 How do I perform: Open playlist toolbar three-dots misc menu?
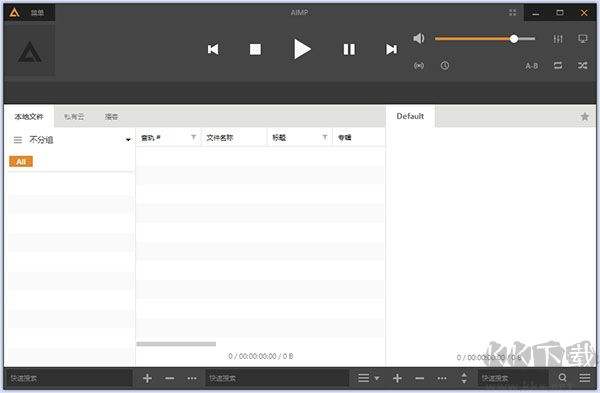(x=442, y=378)
